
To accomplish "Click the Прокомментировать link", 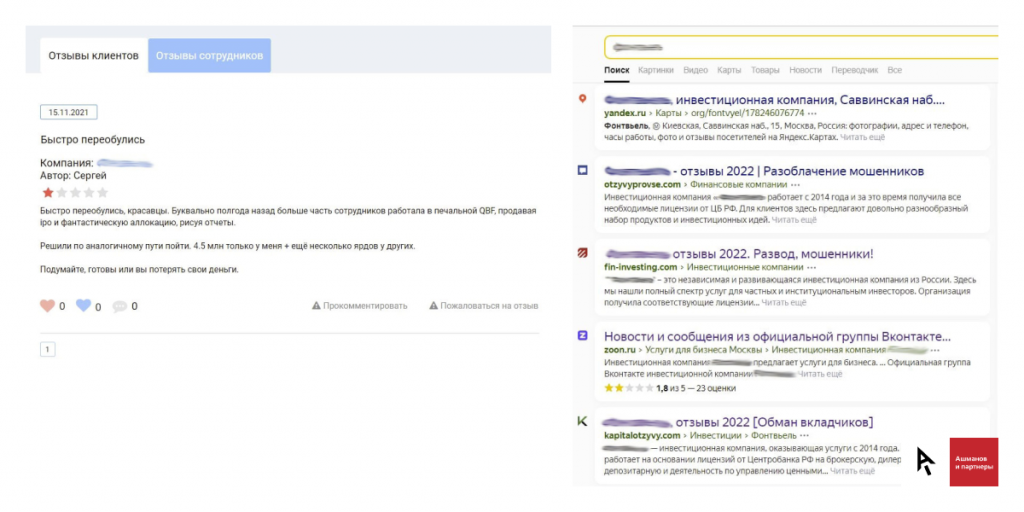I will tap(360, 306).
